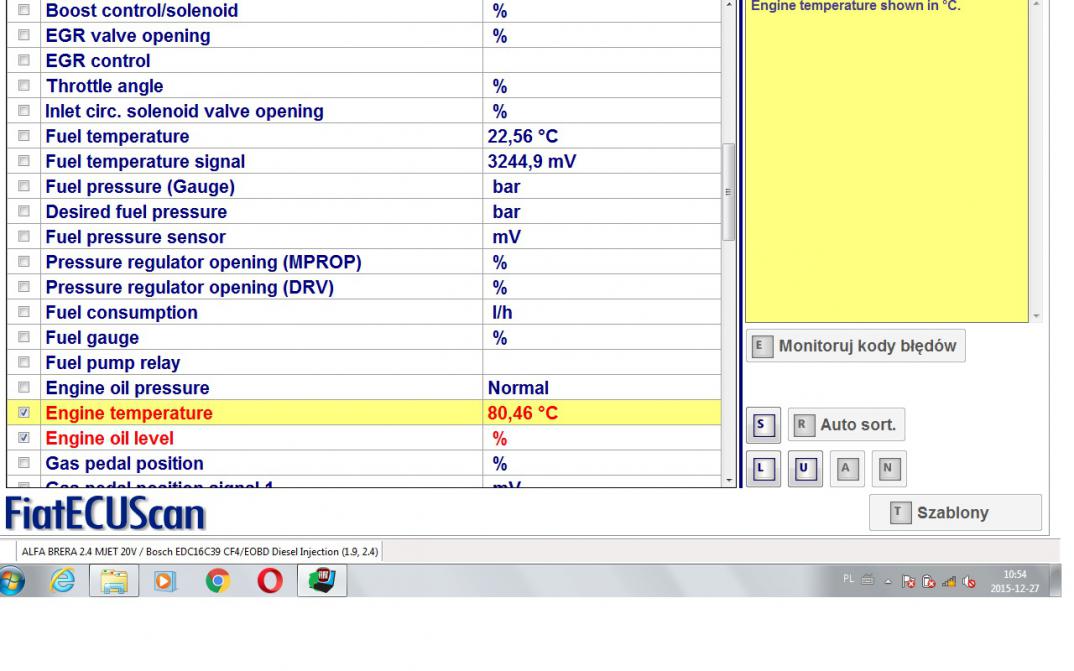Select Pressure regulator opening (DRV) row
The height and width of the screenshot is (671, 1074).
click(364, 287)
